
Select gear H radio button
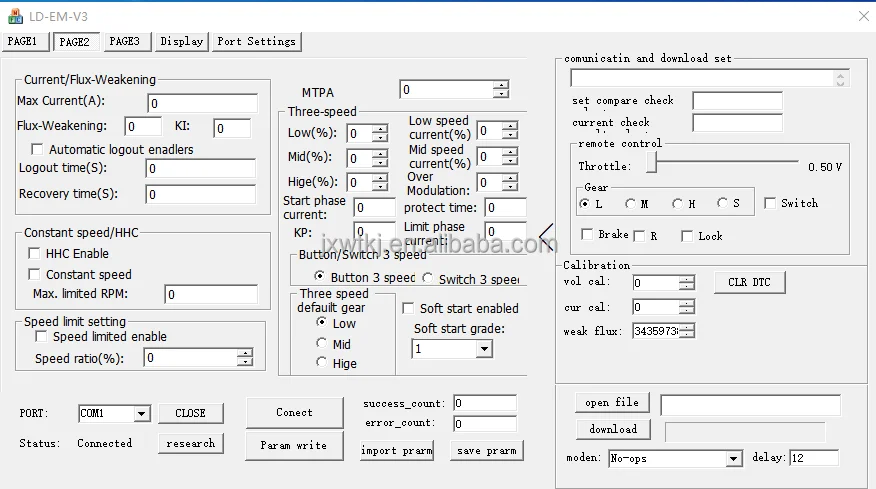point(677,203)
